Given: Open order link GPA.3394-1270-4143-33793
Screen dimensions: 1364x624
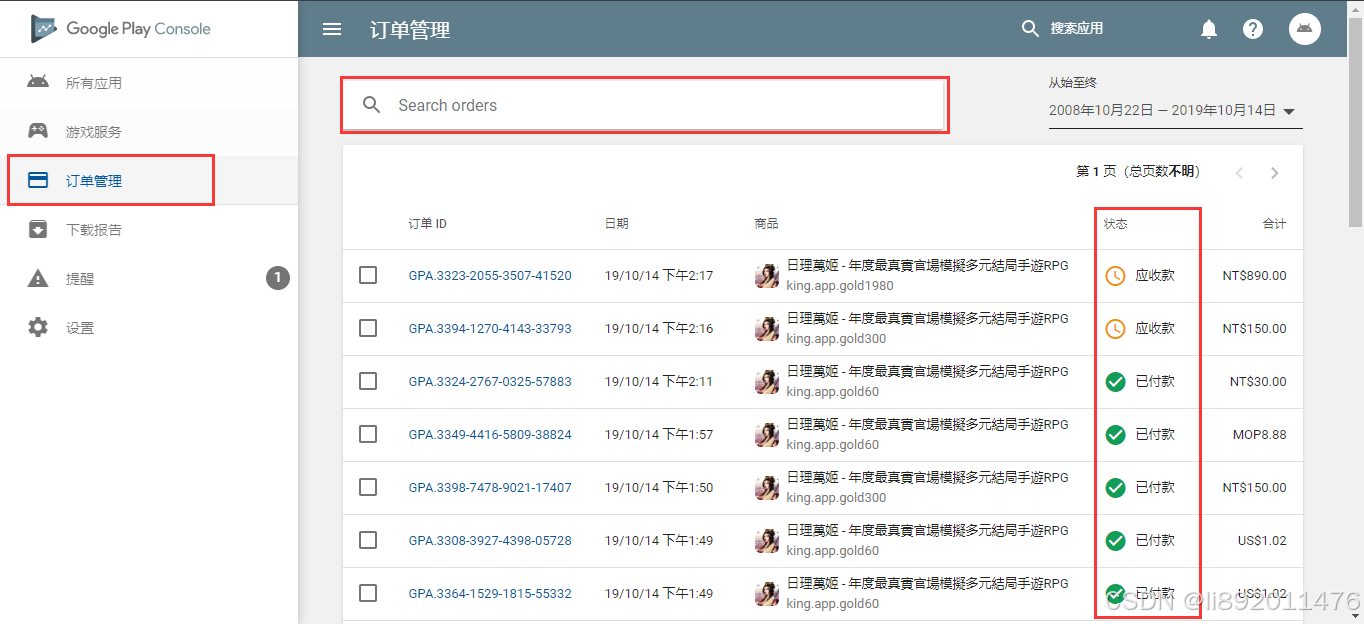Looking at the screenshot, I should point(490,328).
